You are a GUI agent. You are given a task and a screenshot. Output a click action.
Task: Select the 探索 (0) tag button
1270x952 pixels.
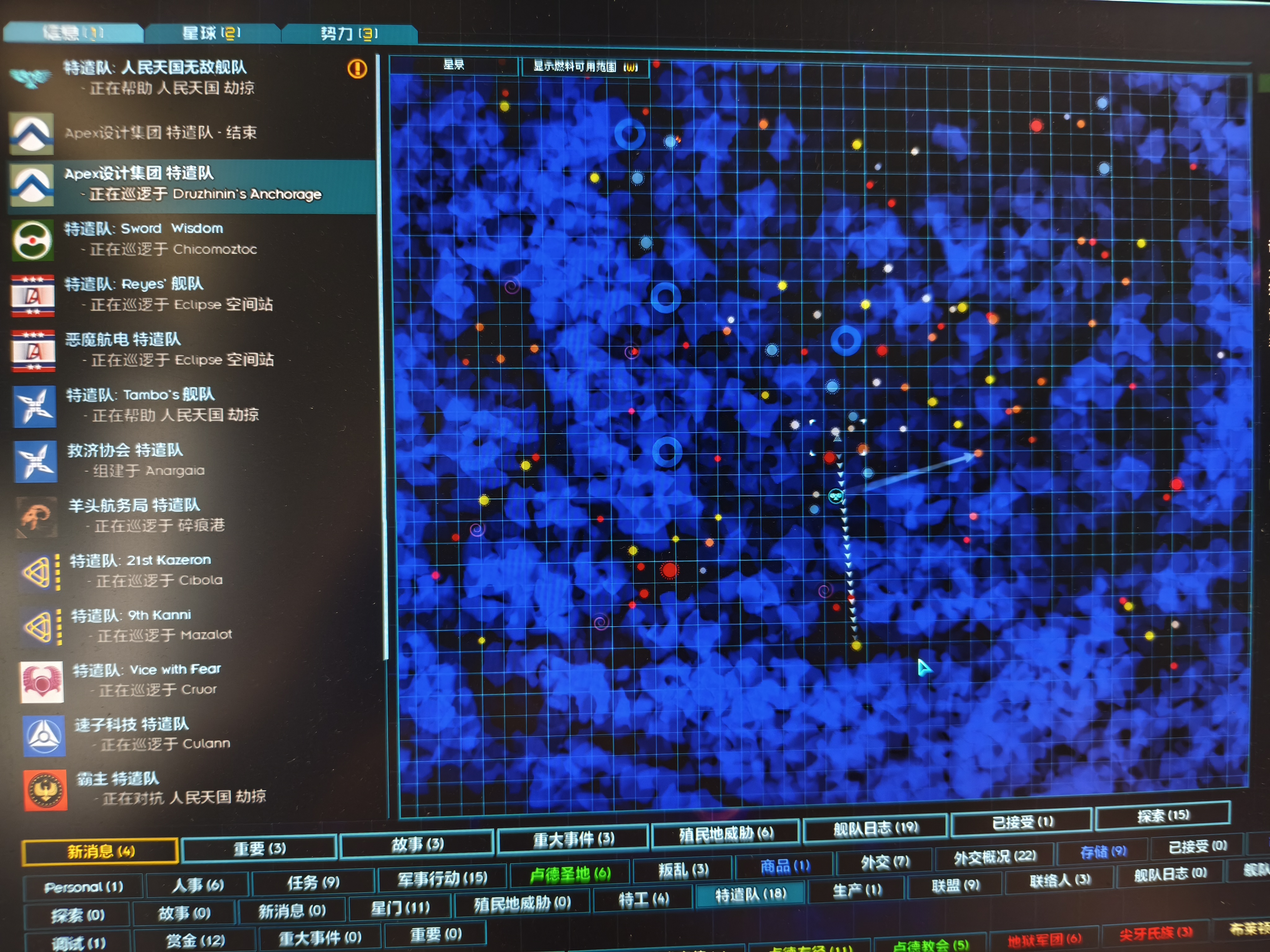pos(78,915)
